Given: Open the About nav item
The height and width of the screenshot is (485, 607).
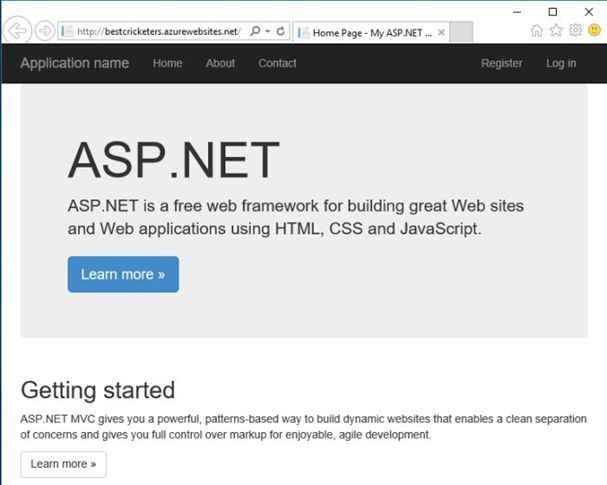Looking at the screenshot, I should (x=220, y=63).
